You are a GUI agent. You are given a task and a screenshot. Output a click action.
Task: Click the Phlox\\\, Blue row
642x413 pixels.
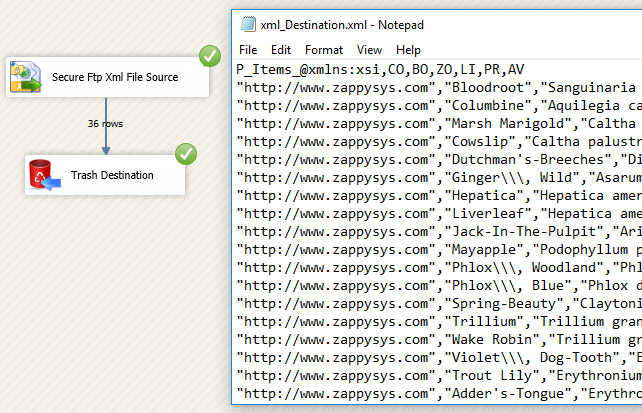click(439, 286)
